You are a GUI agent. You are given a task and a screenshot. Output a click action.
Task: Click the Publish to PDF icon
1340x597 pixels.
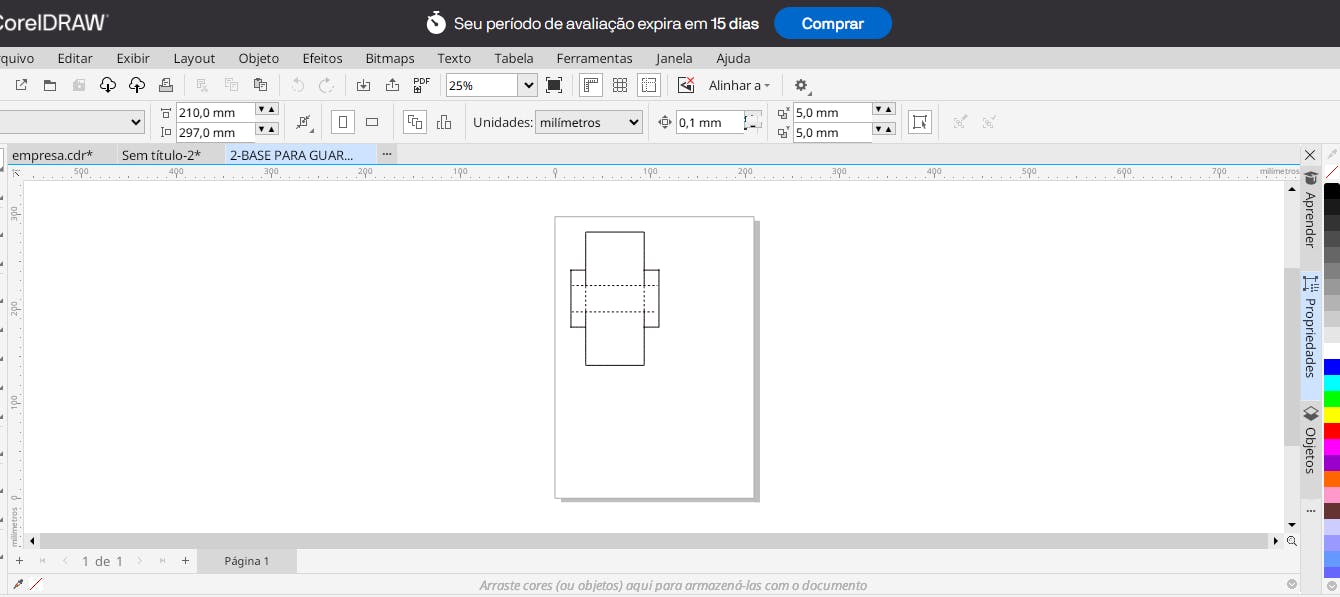click(x=421, y=85)
